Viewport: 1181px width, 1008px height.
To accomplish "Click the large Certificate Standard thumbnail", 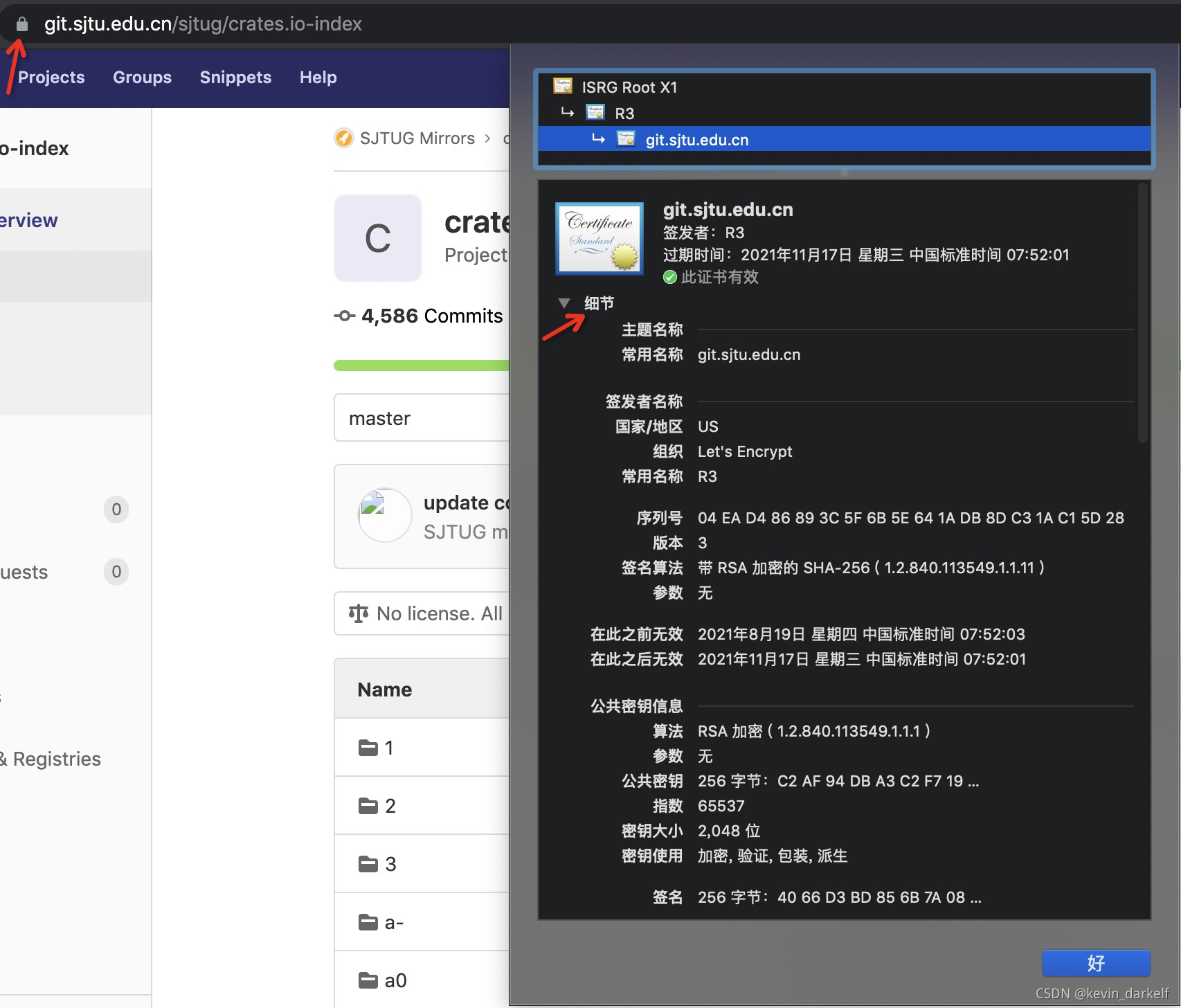I will (599, 238).
